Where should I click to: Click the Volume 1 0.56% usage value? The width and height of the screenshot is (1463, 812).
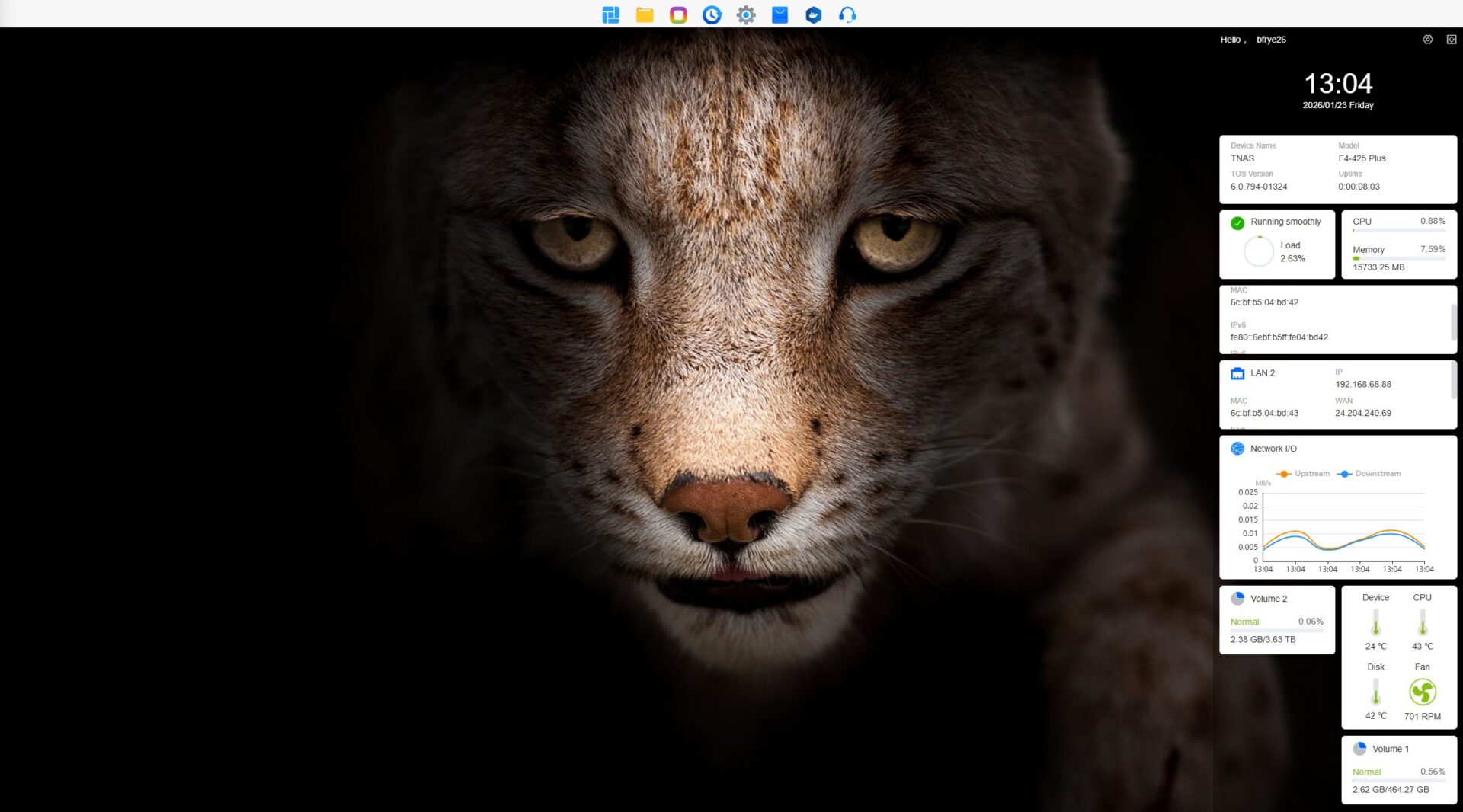[x=1433, y=772]
